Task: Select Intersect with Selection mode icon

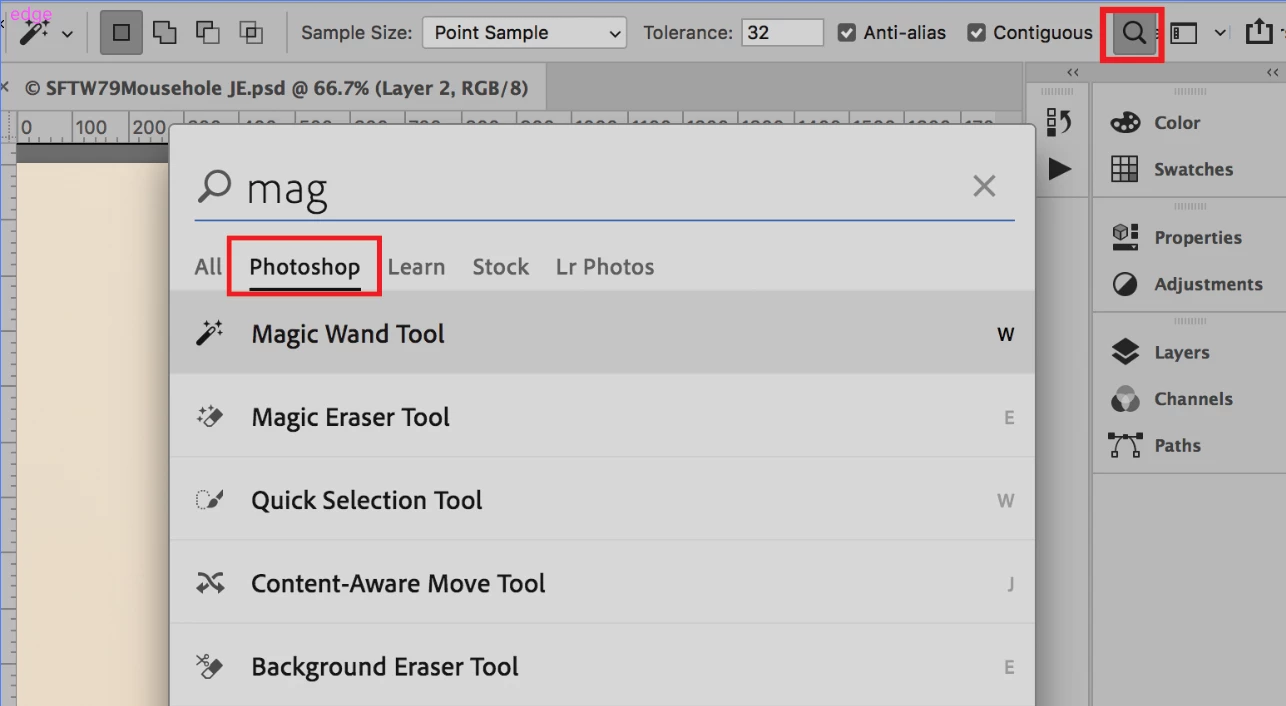Action: (251, 33)
